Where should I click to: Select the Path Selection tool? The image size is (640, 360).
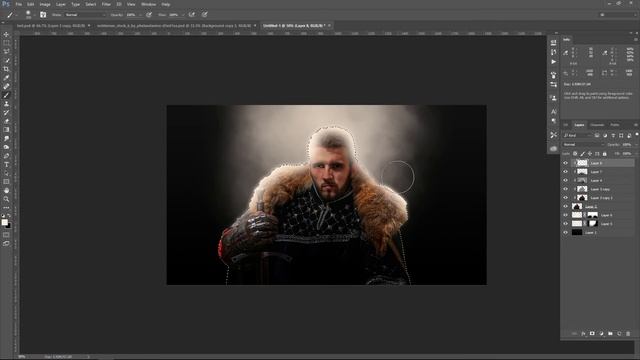6,173
